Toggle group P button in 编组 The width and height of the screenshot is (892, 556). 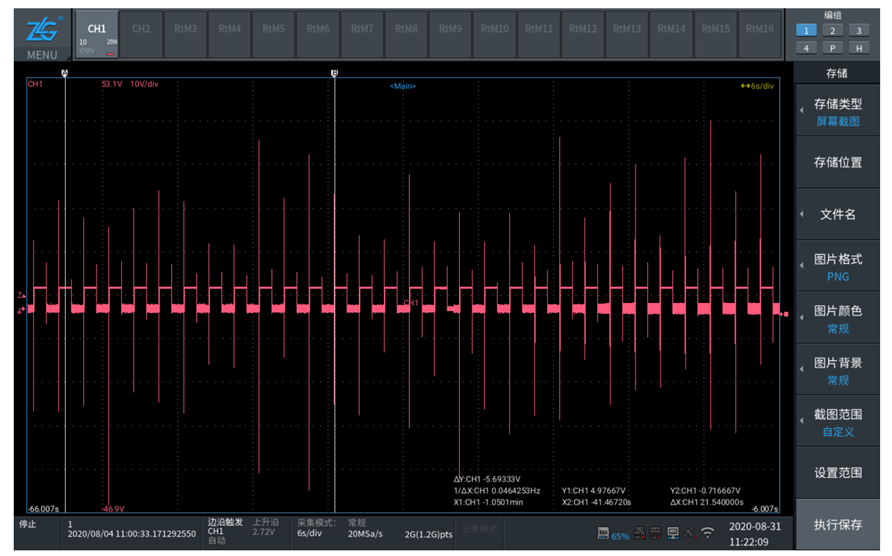pos(832,48)
